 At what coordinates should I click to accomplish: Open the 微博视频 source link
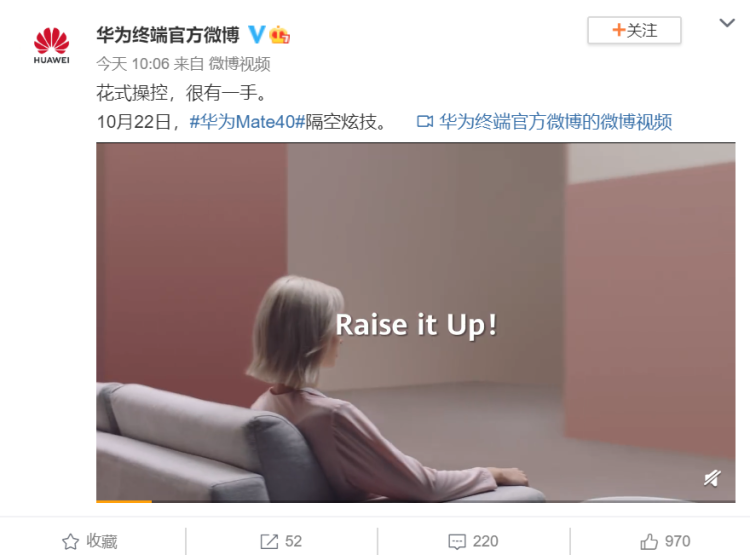pyautogui.click(x=239, y=64)
